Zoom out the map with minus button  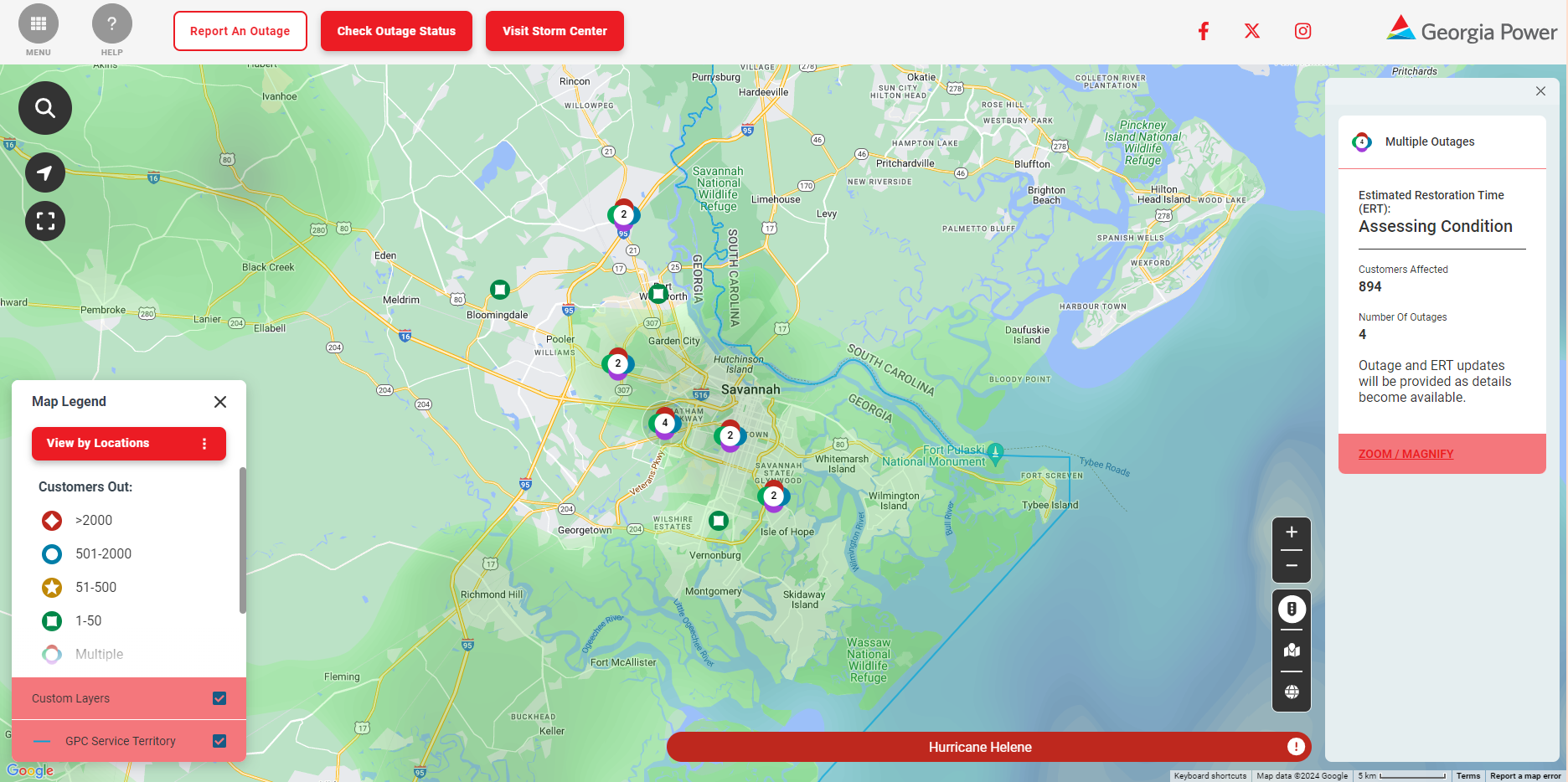coord(1292,566)
